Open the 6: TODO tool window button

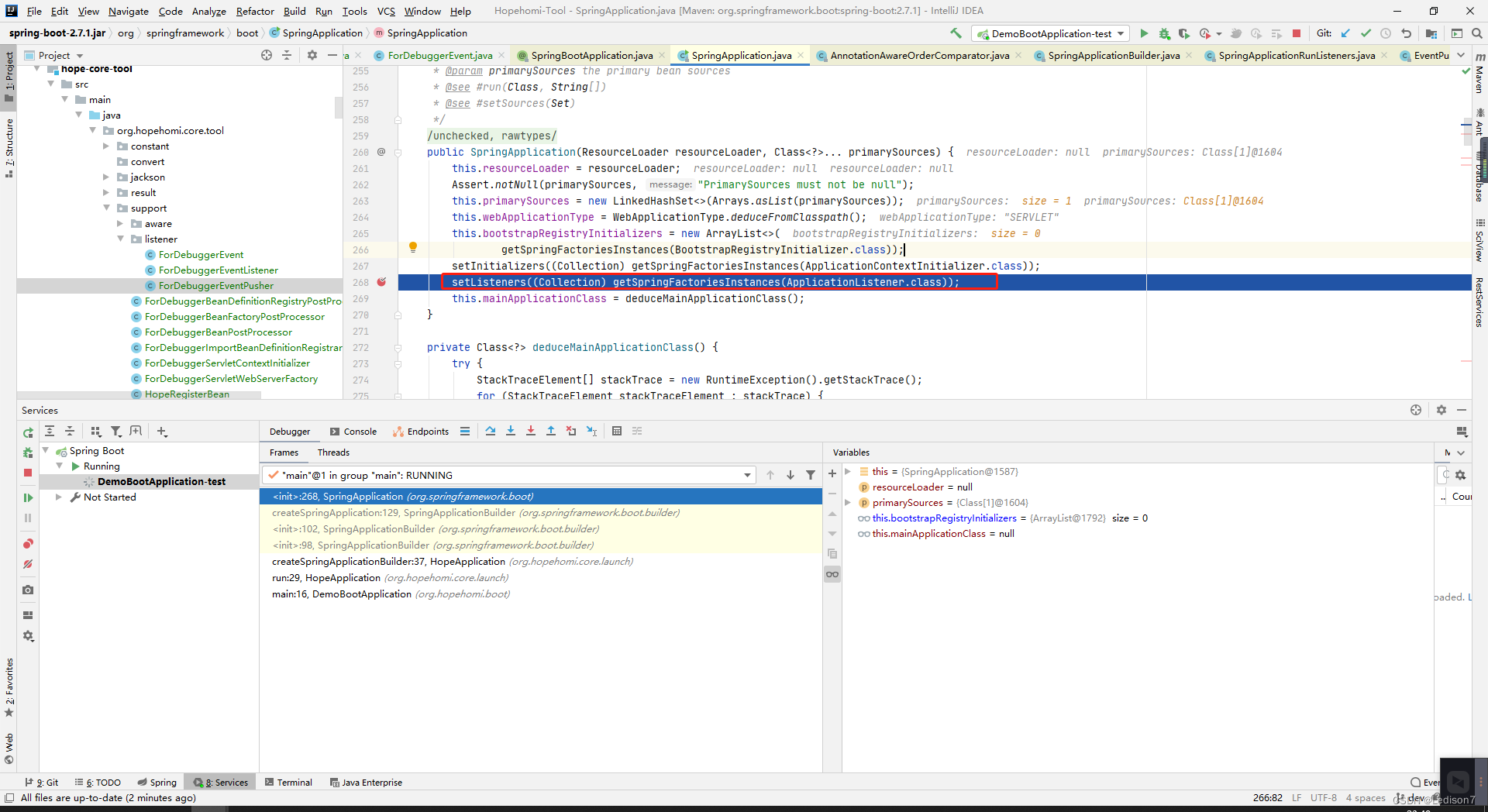(x=98, y=783)
